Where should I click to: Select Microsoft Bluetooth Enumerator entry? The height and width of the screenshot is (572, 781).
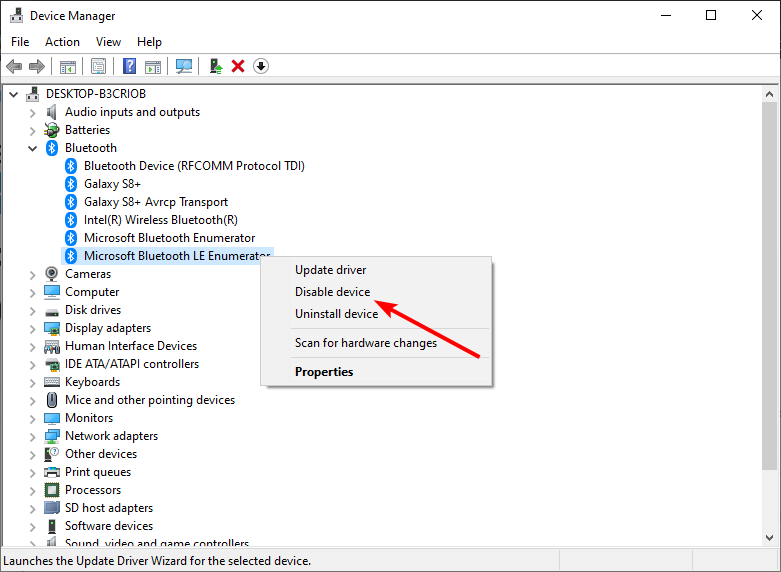click(169, 238)
